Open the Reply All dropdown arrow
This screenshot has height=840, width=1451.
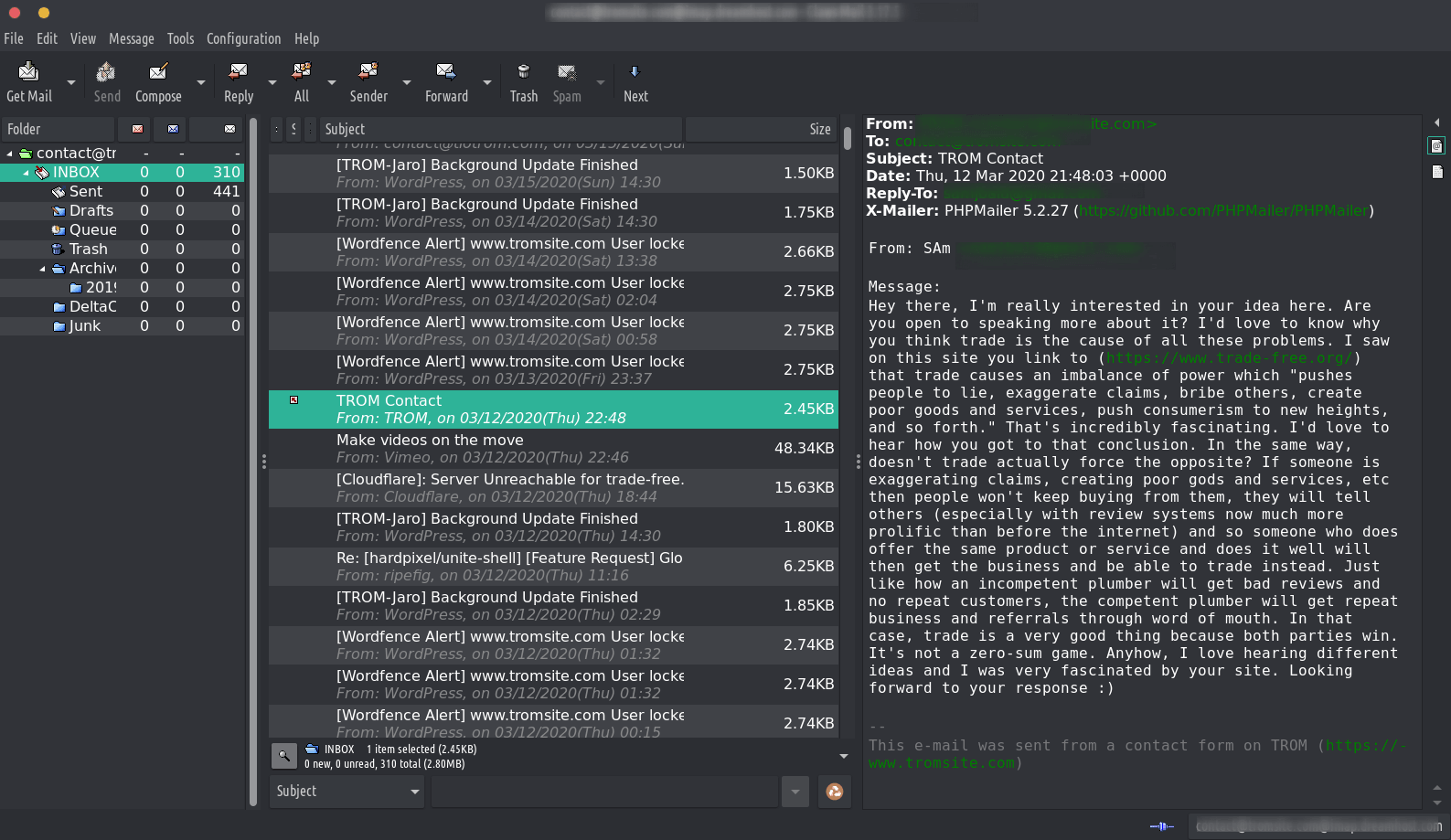[332, 82]
